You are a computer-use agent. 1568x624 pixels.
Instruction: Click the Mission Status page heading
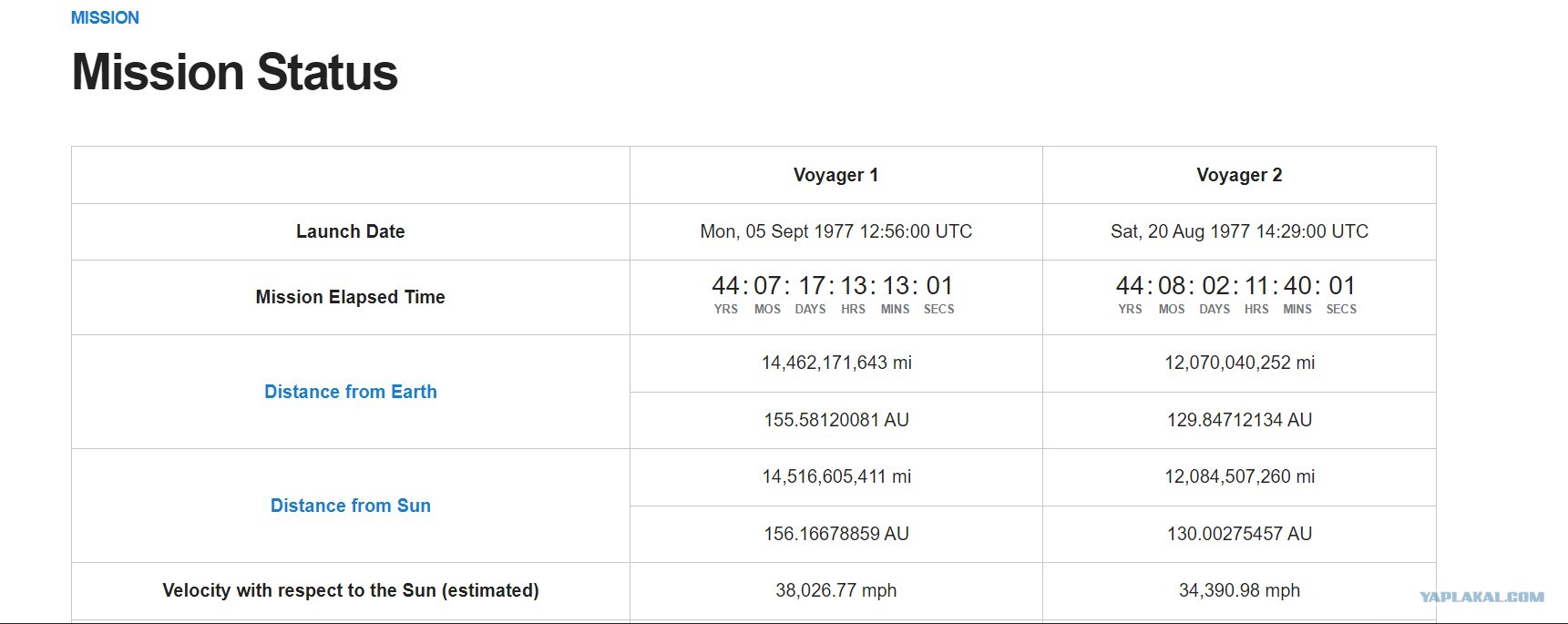point(235,72)
